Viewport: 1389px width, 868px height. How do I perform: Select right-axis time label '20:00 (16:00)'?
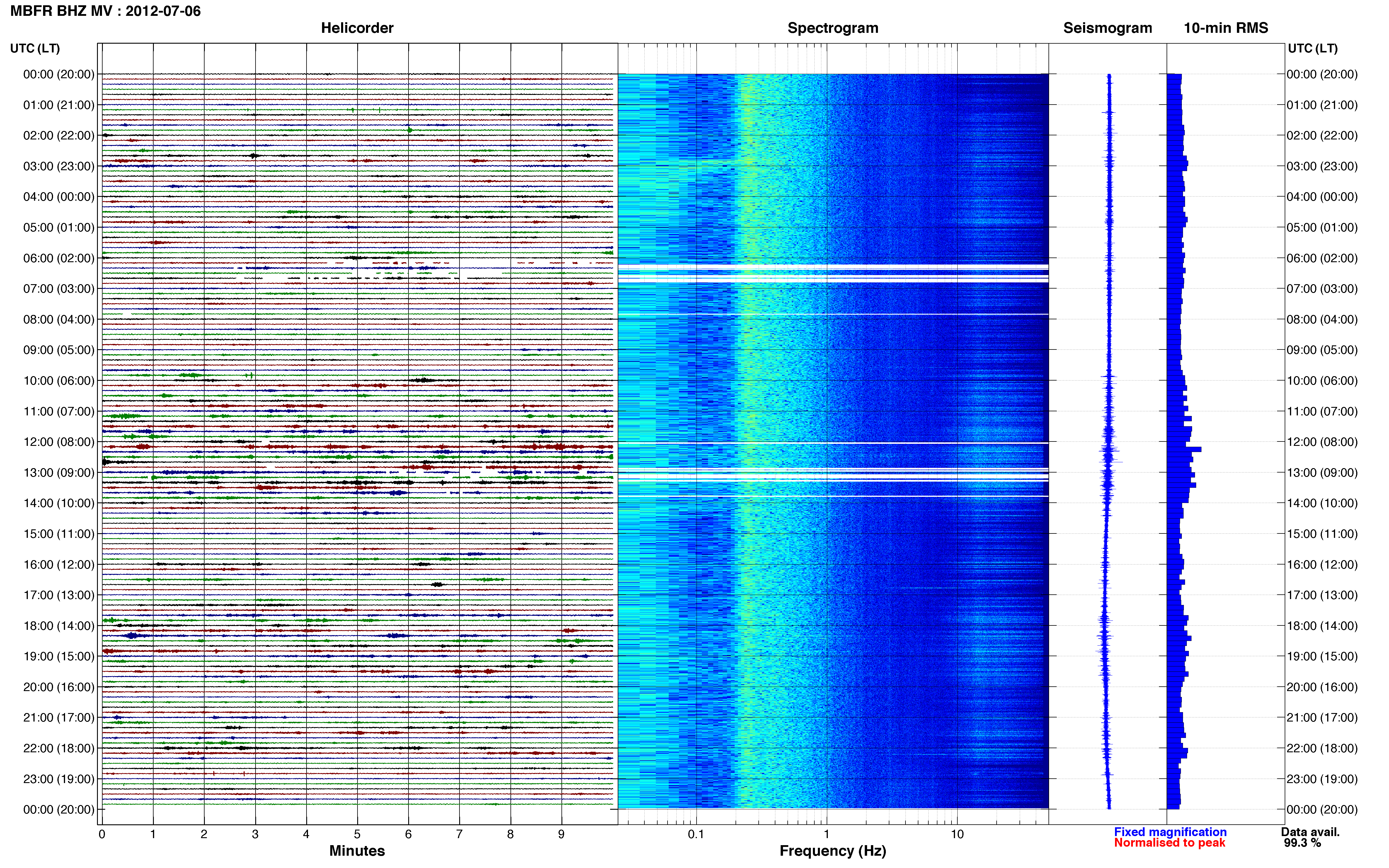pyautogui.click(x=1322, y=687)
